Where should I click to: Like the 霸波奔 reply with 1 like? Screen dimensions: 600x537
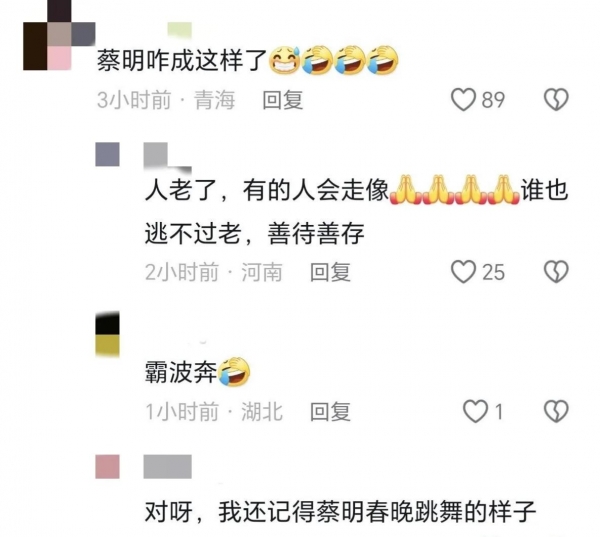pyautogui.click(x=476, y=411)
